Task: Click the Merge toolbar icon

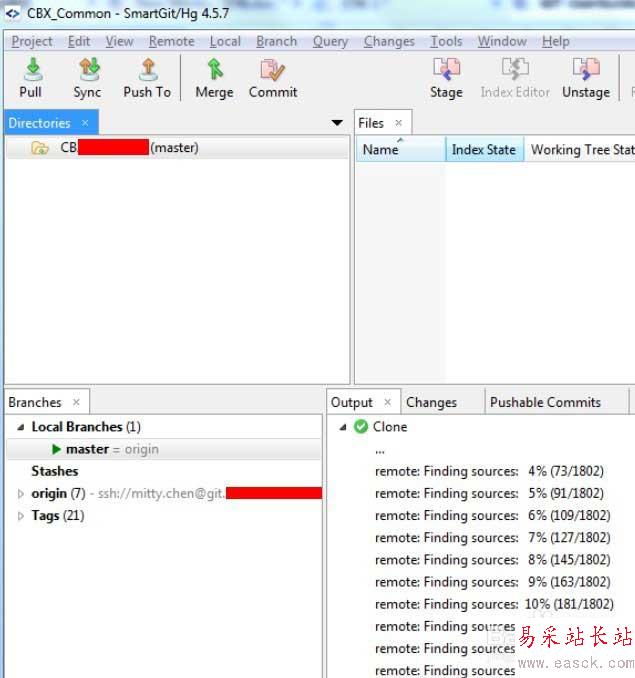Action: [215, 70]
